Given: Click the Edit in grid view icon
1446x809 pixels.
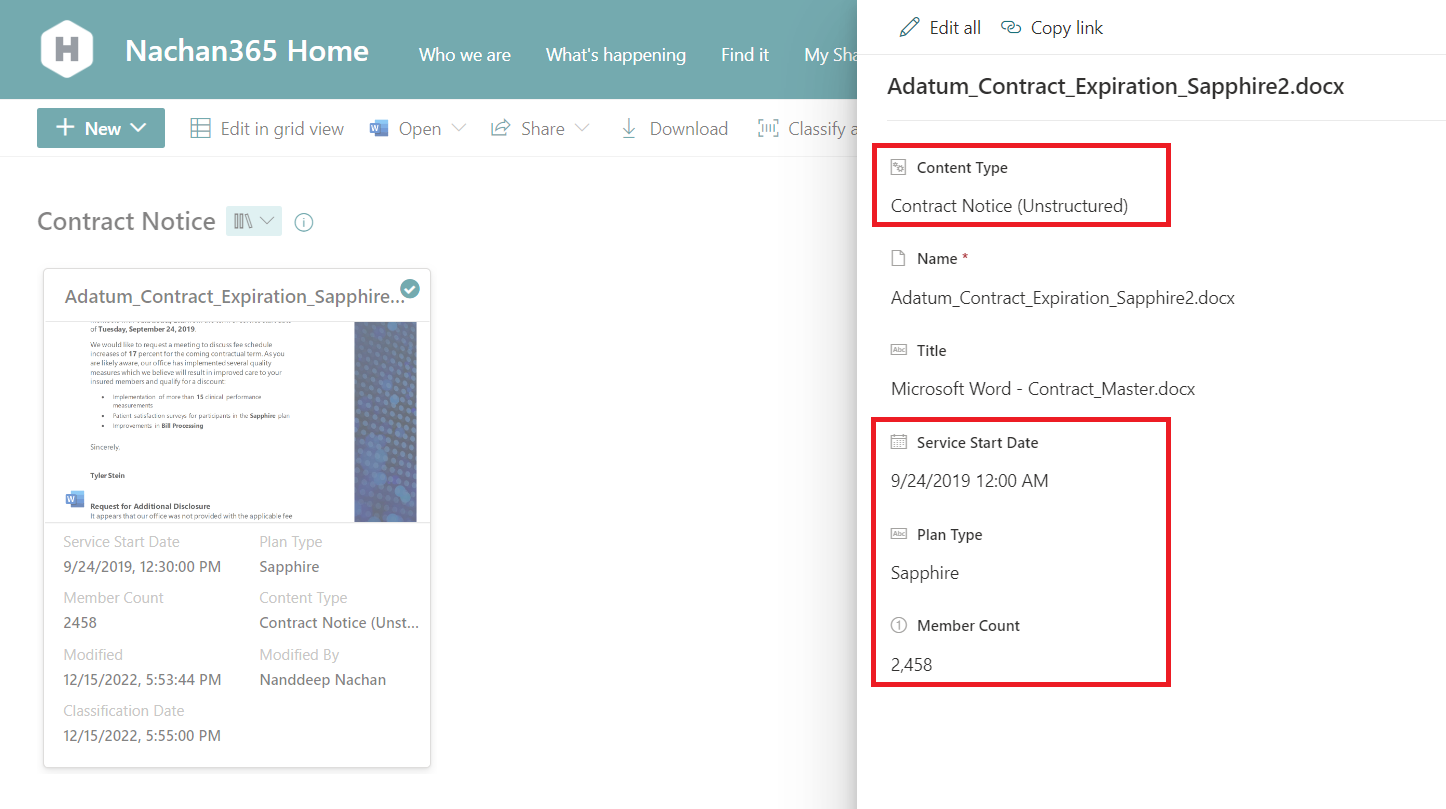Looking at the screenshot, I should pos(201,128).
